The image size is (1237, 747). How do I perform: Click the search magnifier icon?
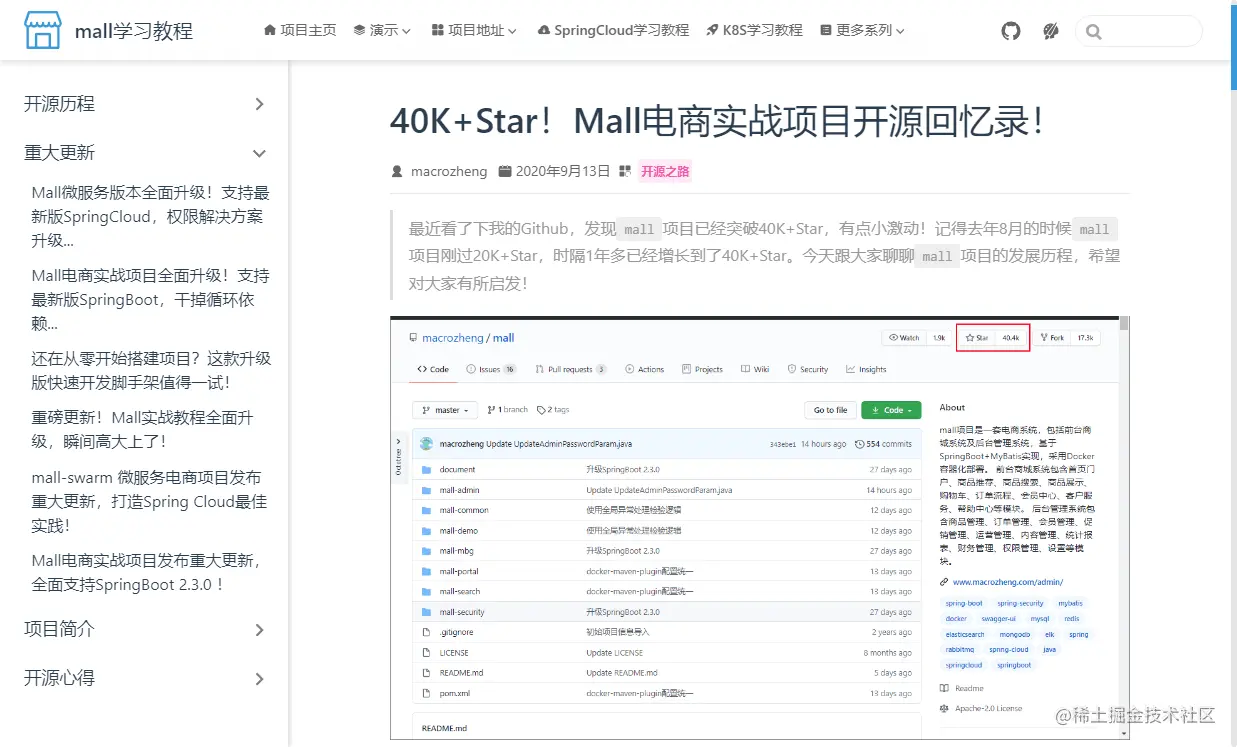(x=1093, y=32)
